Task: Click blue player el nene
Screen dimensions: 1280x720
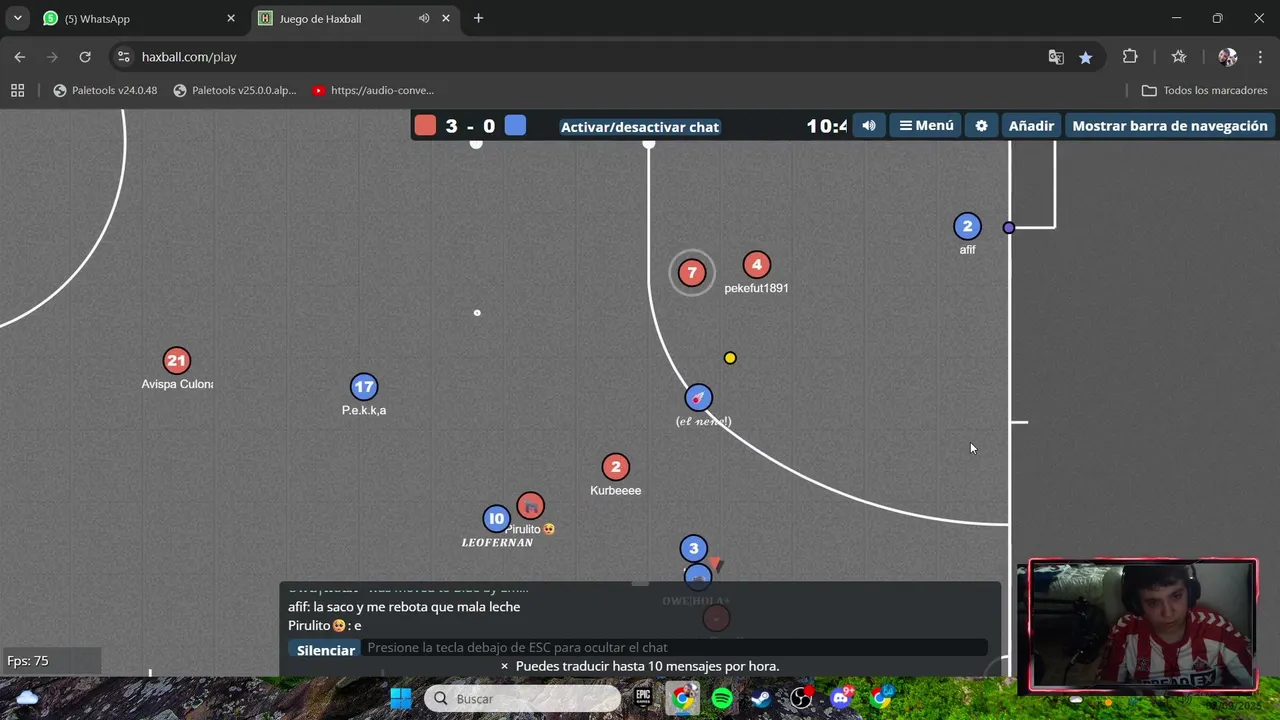Action: 698,398
